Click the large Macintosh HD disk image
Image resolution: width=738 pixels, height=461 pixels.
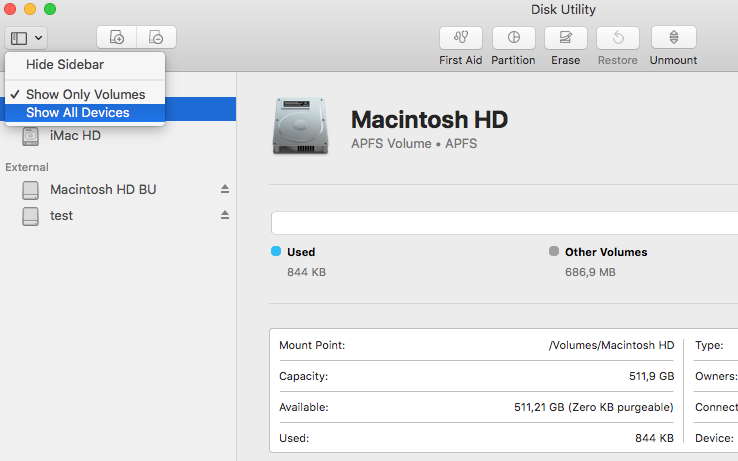[300, 126]
